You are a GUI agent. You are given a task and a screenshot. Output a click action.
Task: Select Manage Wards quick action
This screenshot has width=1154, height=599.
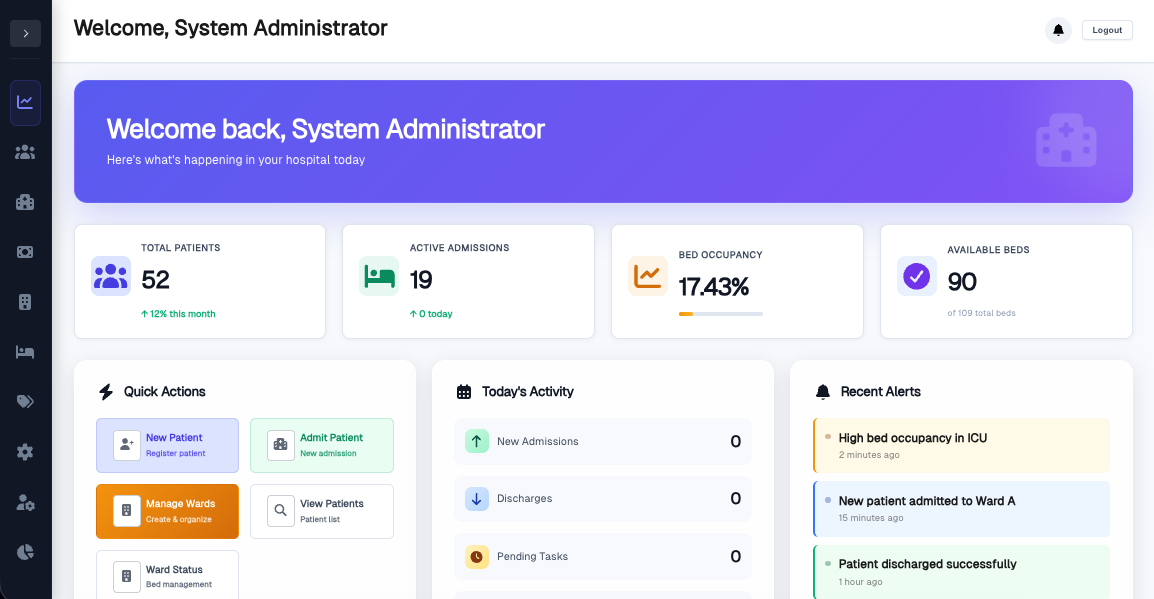[167, 511]
